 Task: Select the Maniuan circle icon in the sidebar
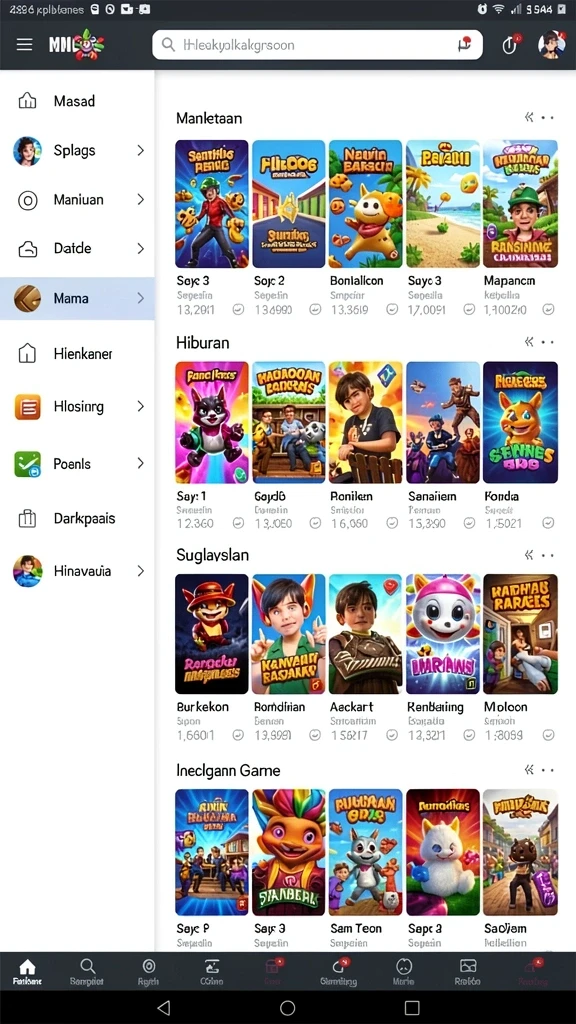pyautogui.click(x=27, y=200)
